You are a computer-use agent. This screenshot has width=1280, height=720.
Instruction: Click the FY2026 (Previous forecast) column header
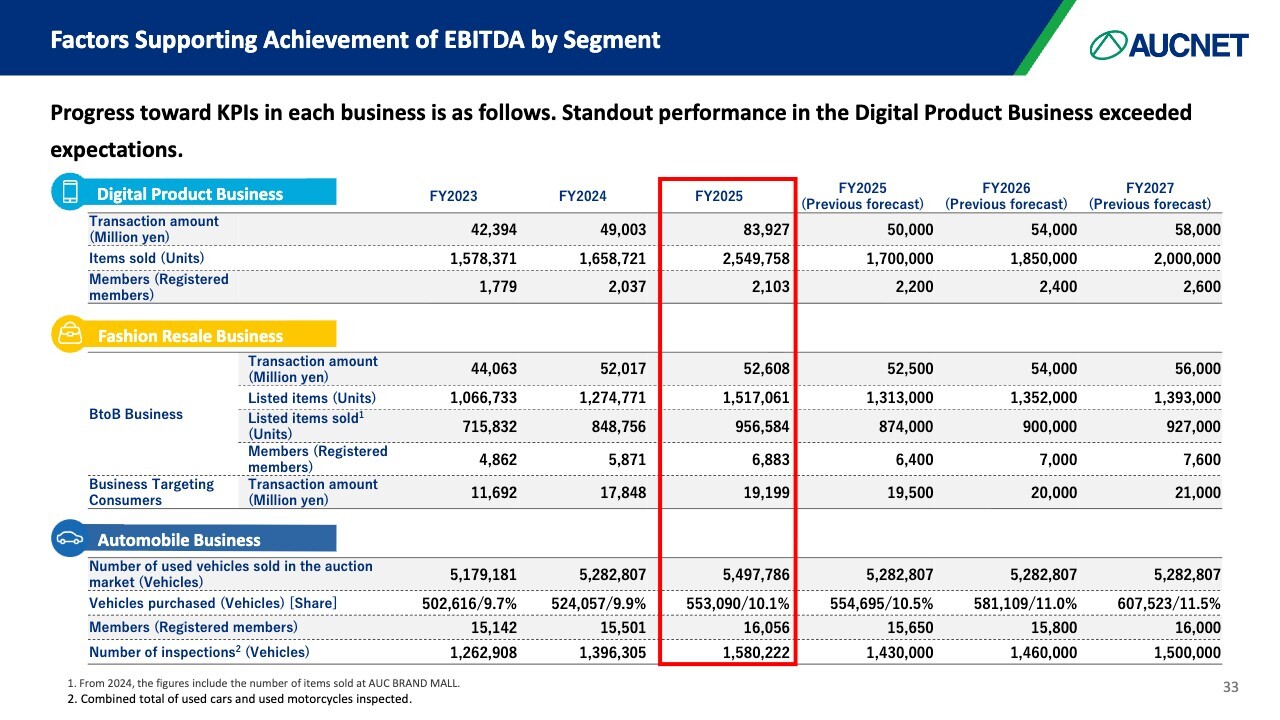tap(1006, 196)
